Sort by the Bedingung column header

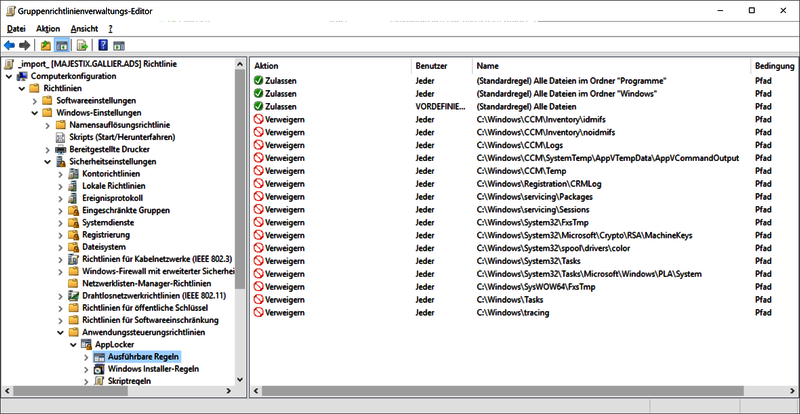(775, 66)
